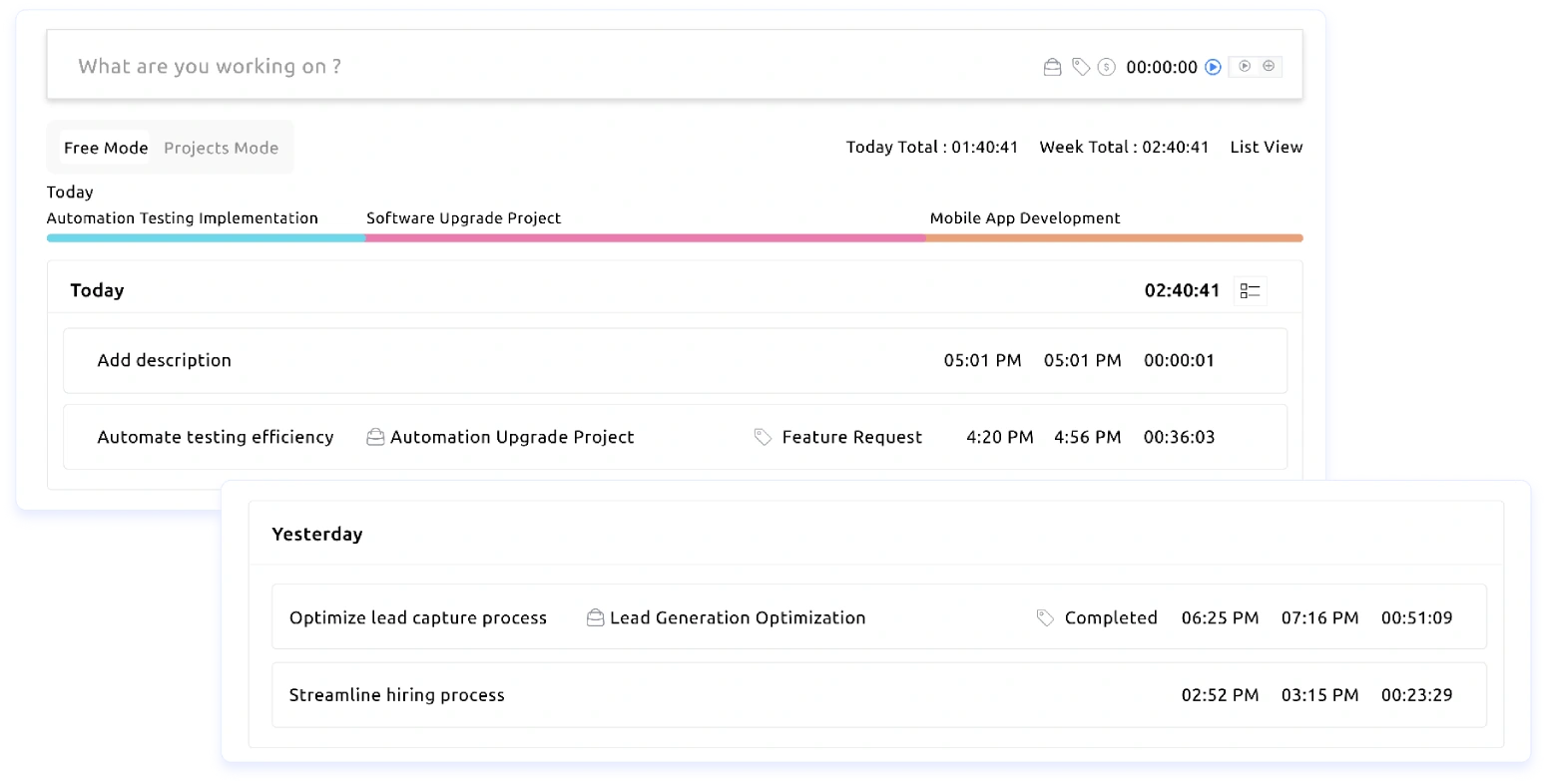Select the Projects Mode tab
This screenshot has height=784, width=1547.
pyautogui.click(x=220, y=147)
